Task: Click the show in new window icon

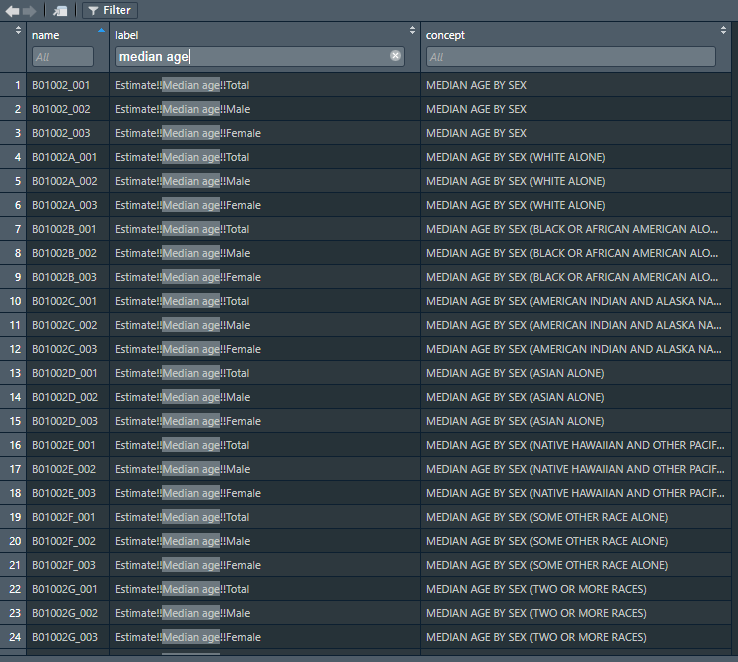Action: pyautogui.click(x=60, y=10)
